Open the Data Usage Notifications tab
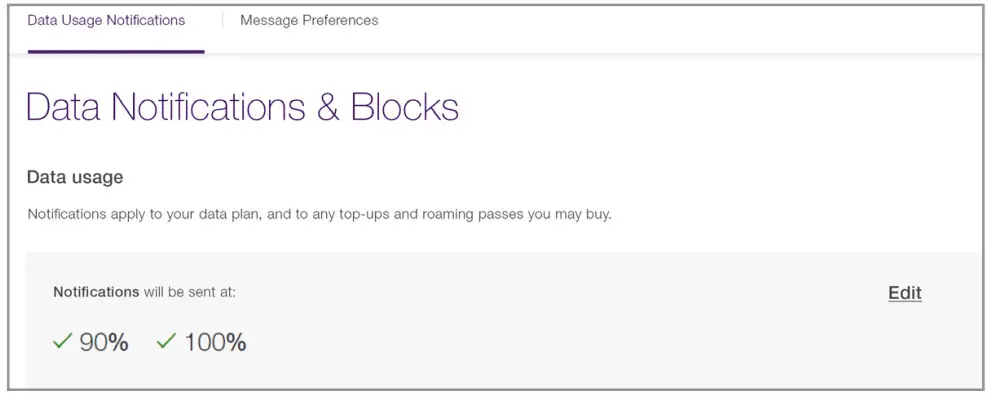 (106, 20)
